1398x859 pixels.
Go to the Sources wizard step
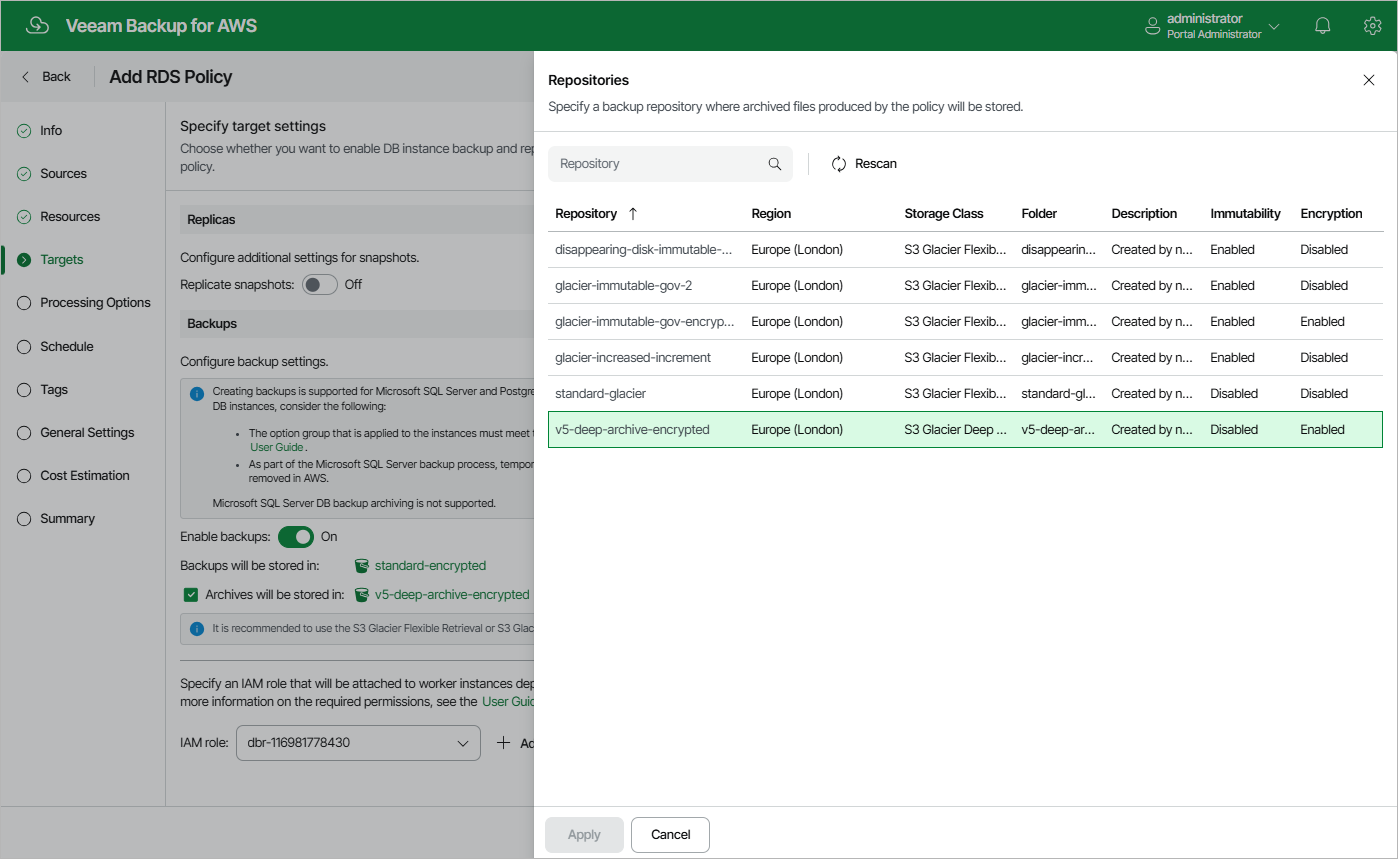(x=63, y=174)
